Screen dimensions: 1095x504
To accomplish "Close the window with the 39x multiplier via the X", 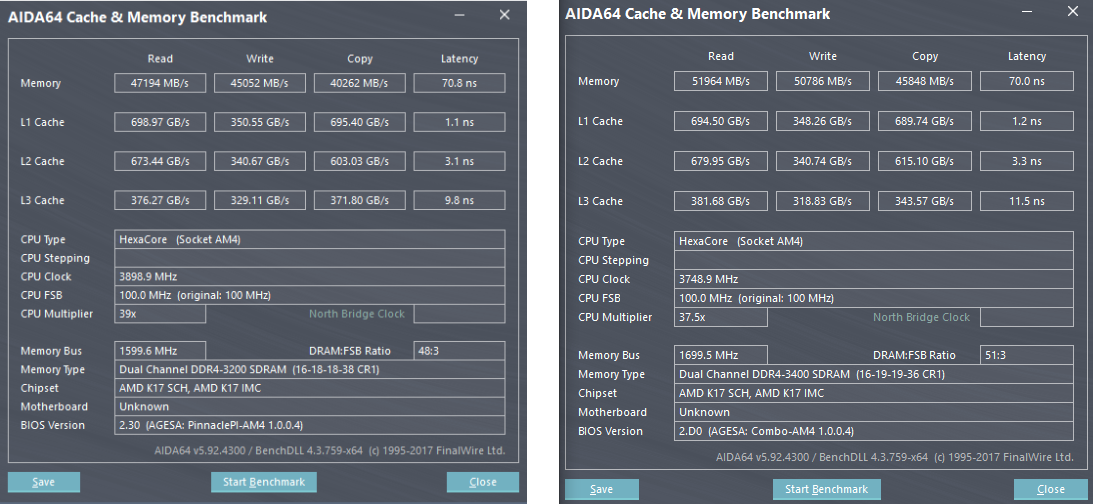I will (505, 15).
